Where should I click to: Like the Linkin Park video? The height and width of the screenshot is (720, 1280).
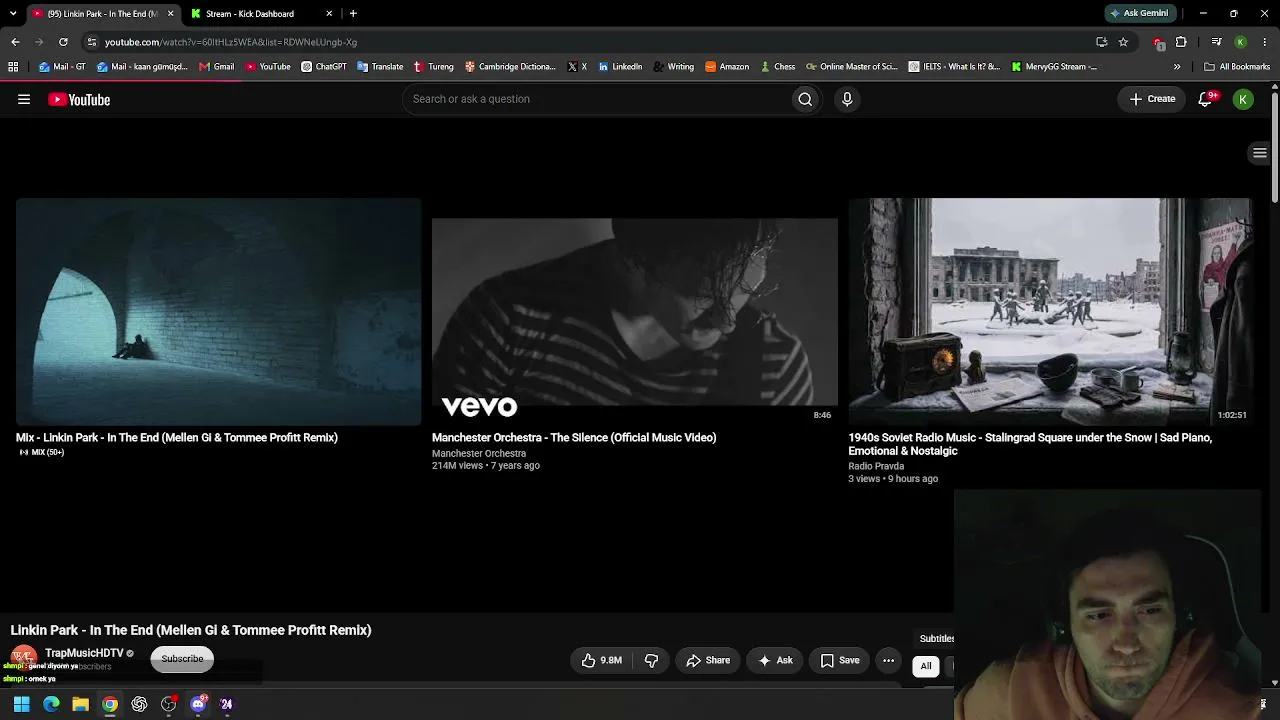[x=602, y=660]
